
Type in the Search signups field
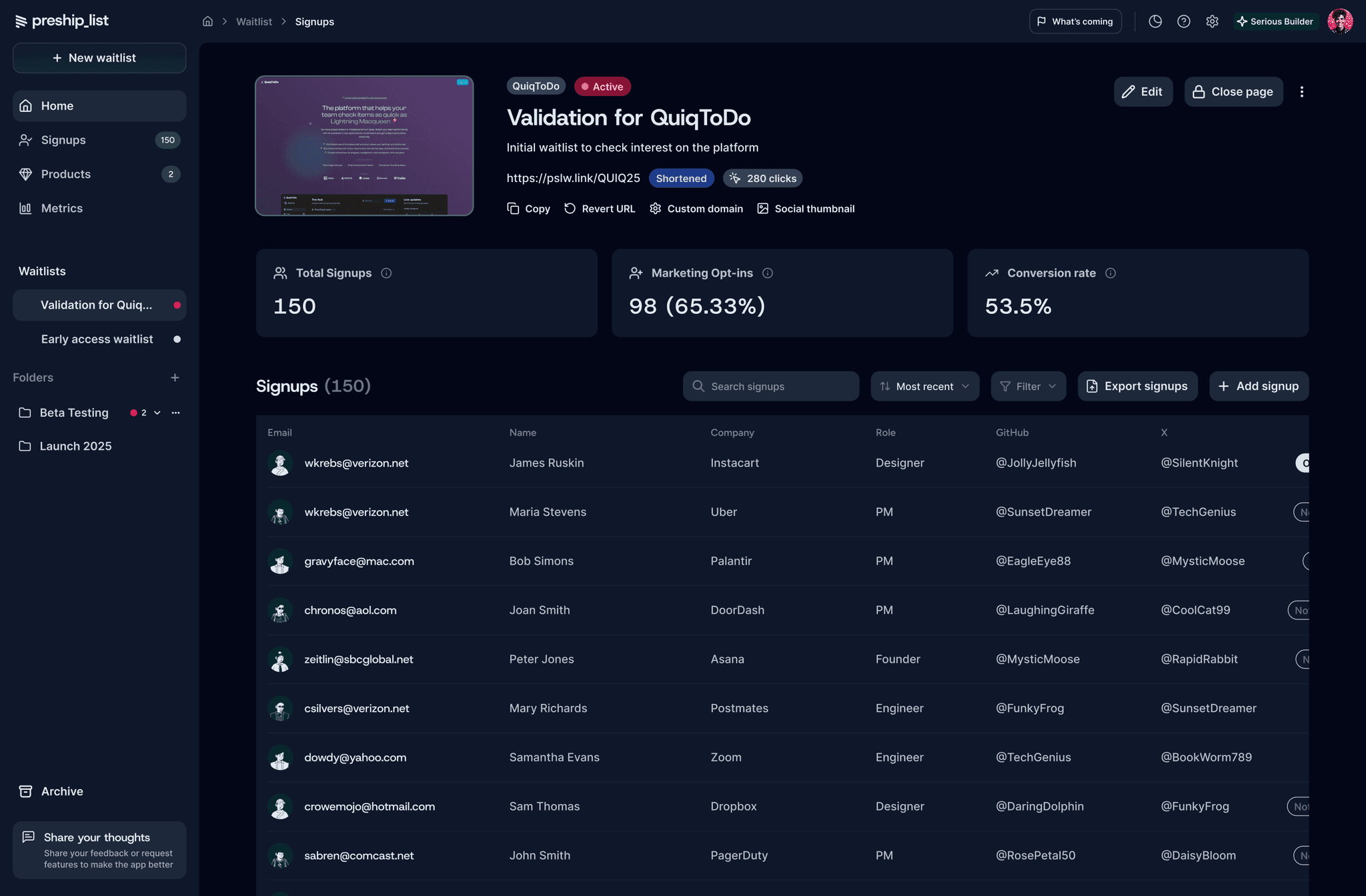pyautogui.click(x=770, y=386)
